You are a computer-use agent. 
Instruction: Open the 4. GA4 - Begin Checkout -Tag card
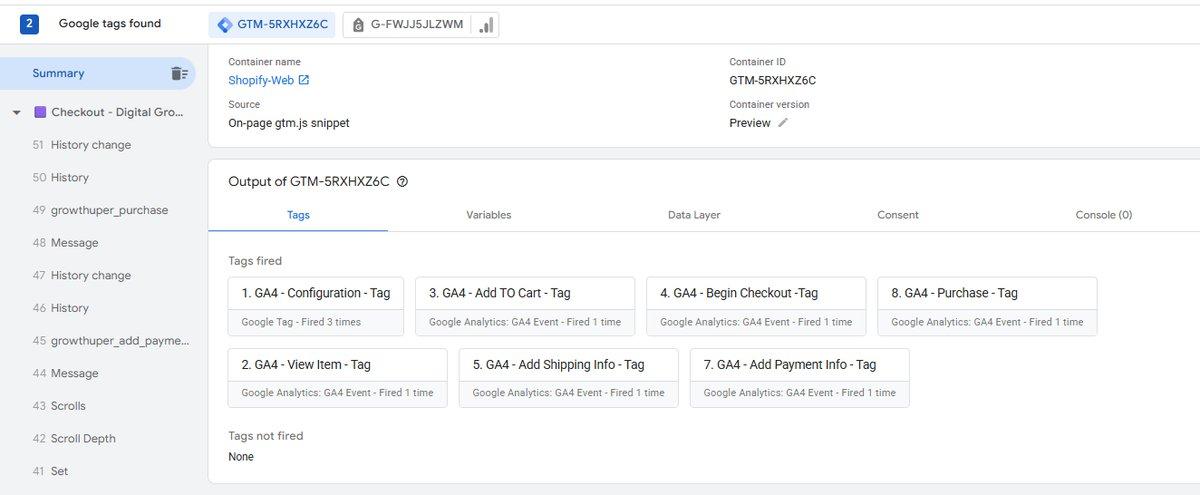(756, 306)
